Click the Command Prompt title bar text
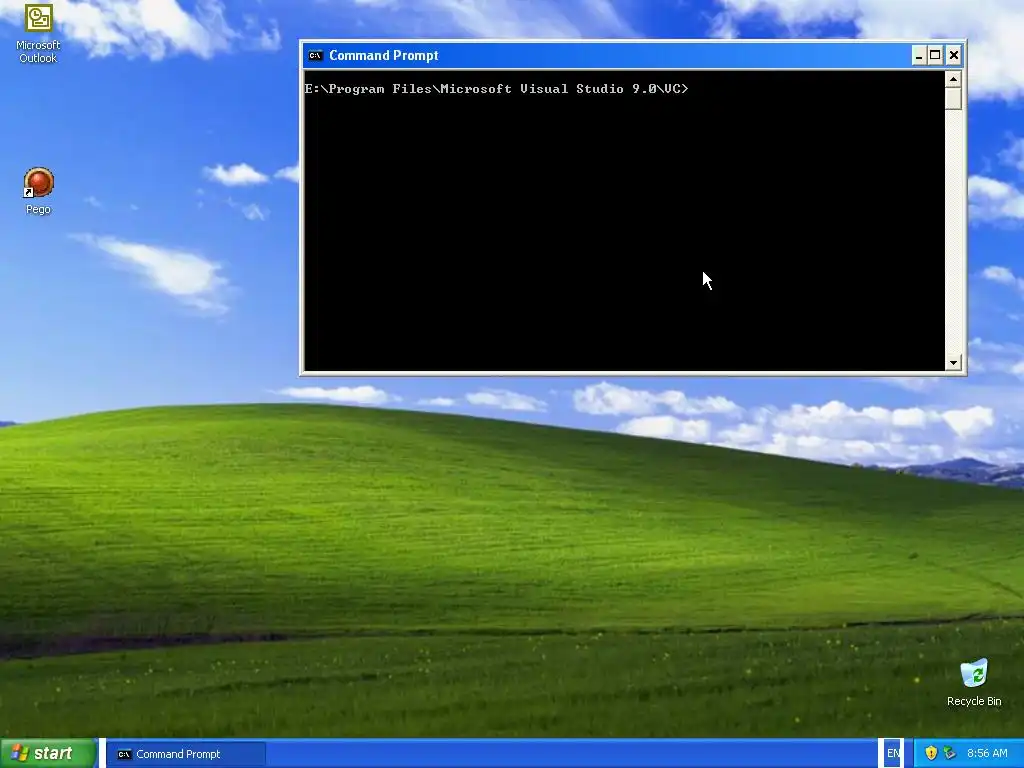 [383, 56]
